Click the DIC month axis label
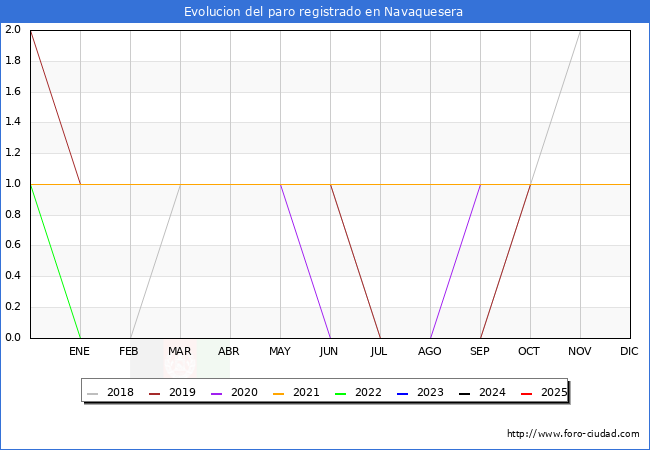The width and height of the screenshot is (650, 450). pos(629,351)
